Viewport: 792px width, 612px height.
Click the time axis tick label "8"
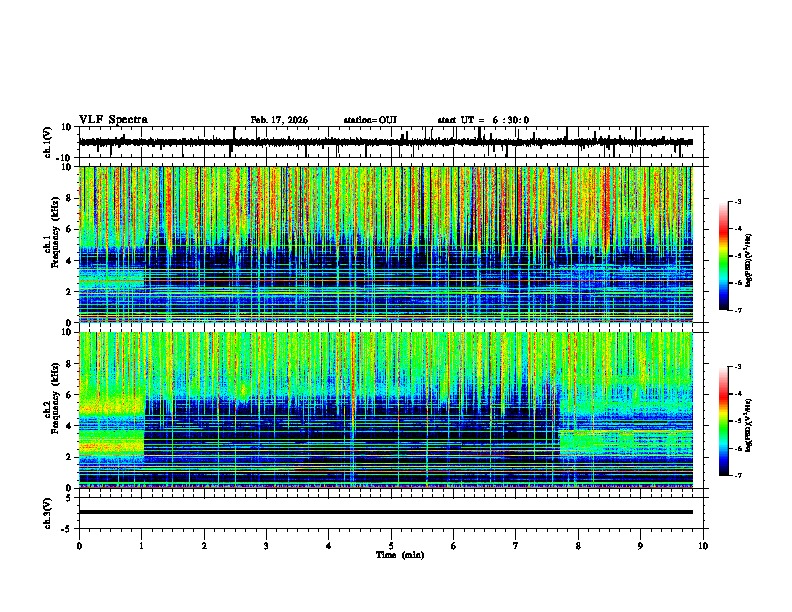click(x=578, y=546)
